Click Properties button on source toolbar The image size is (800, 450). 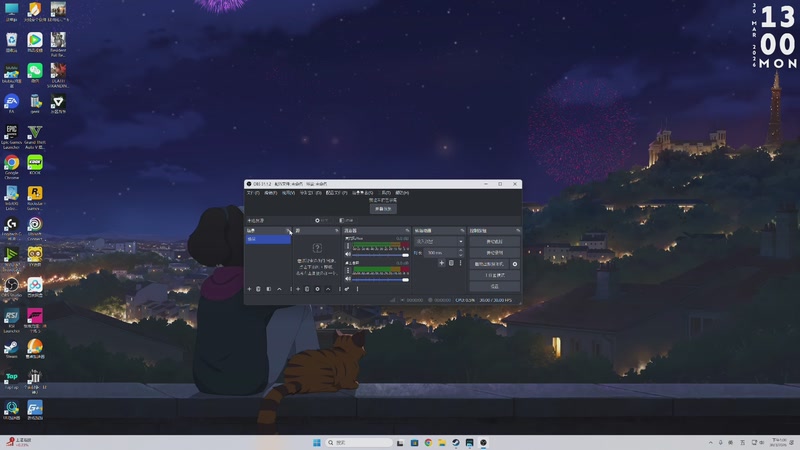pos(321,220)
